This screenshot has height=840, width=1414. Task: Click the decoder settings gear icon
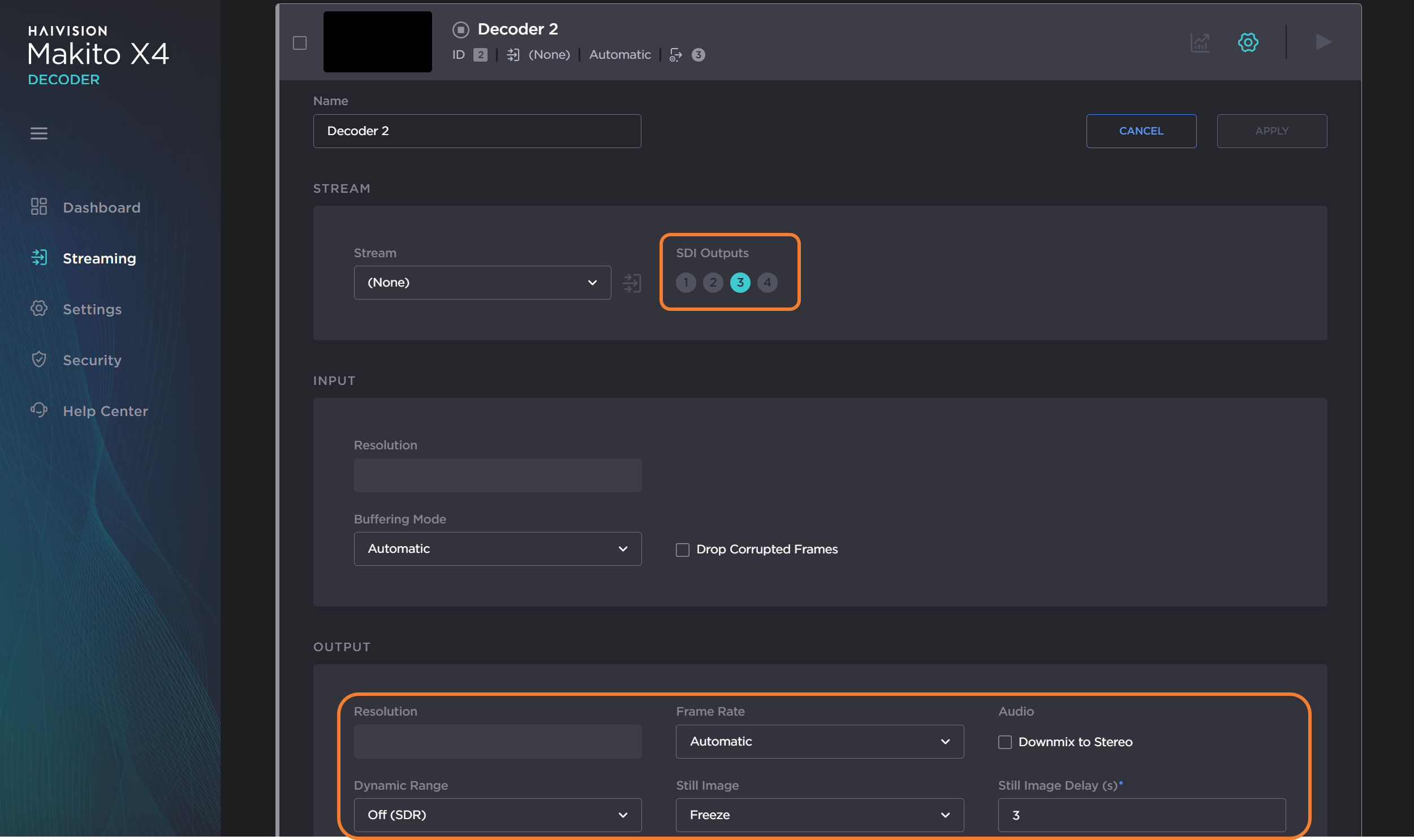tap(1248, 41)
